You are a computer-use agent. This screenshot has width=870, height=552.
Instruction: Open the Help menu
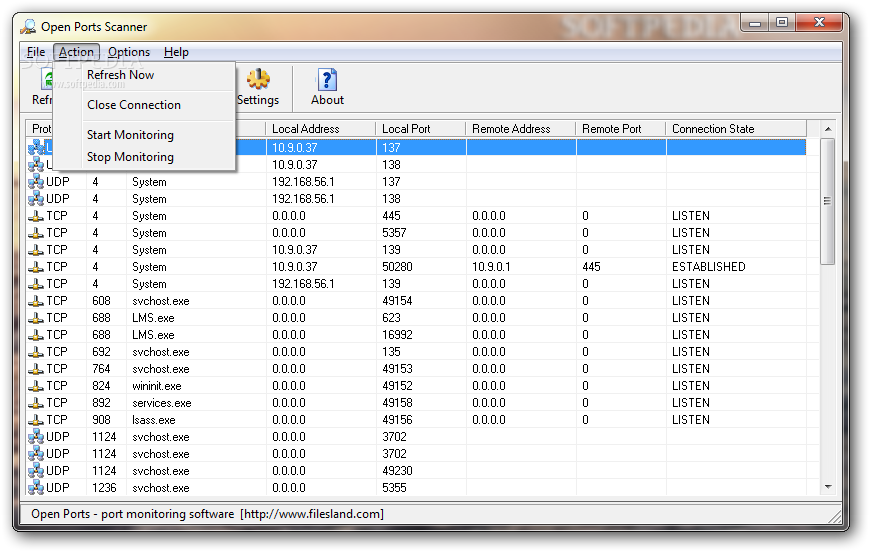pos(176,52)
